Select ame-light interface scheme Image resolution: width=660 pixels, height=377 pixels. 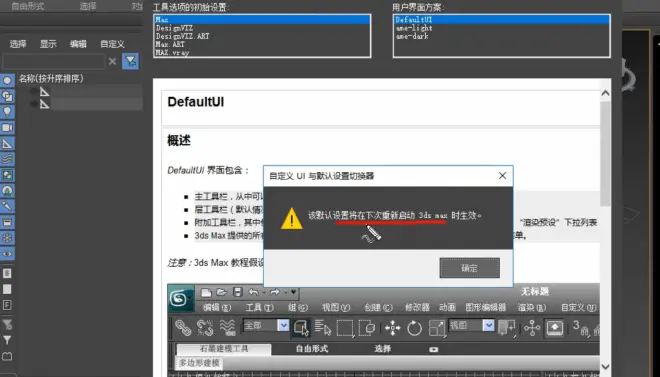tap(501, 28)
